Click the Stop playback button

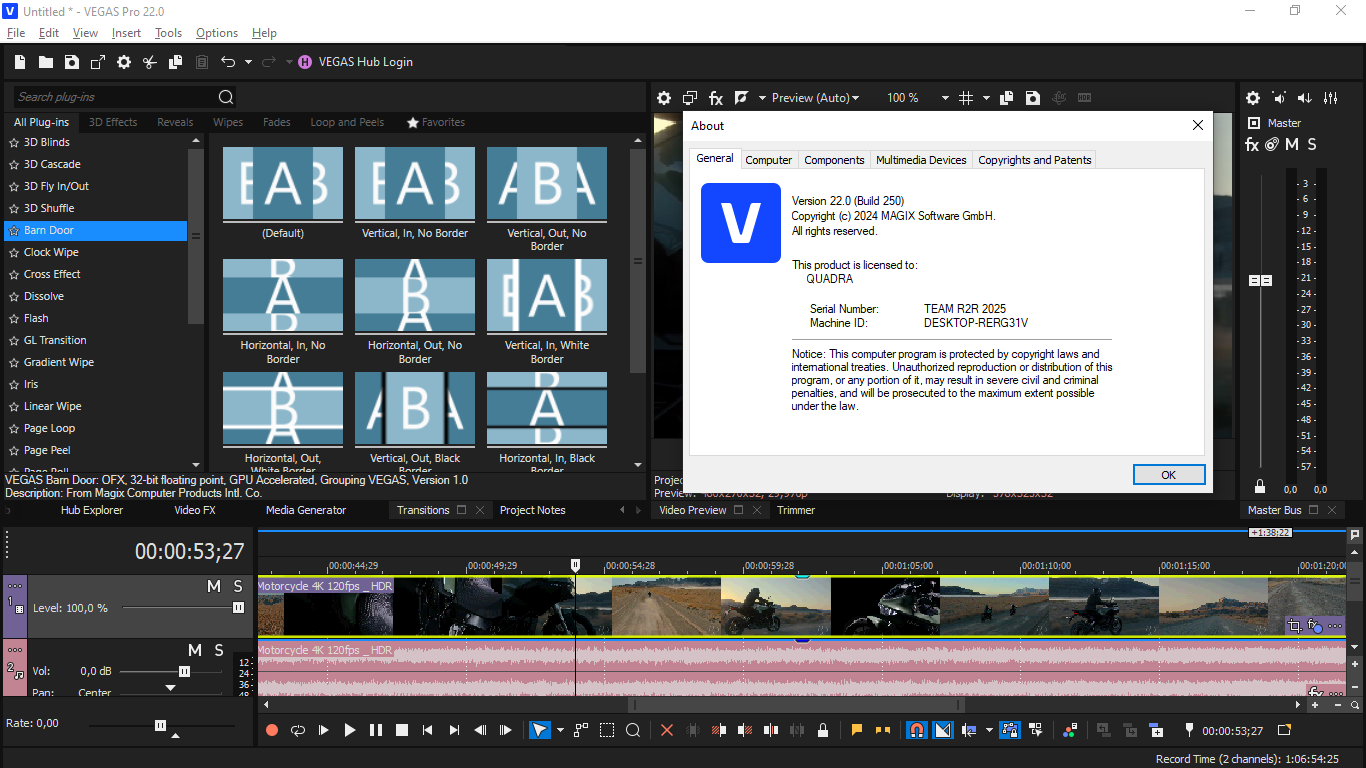click(x=402, y=731)
